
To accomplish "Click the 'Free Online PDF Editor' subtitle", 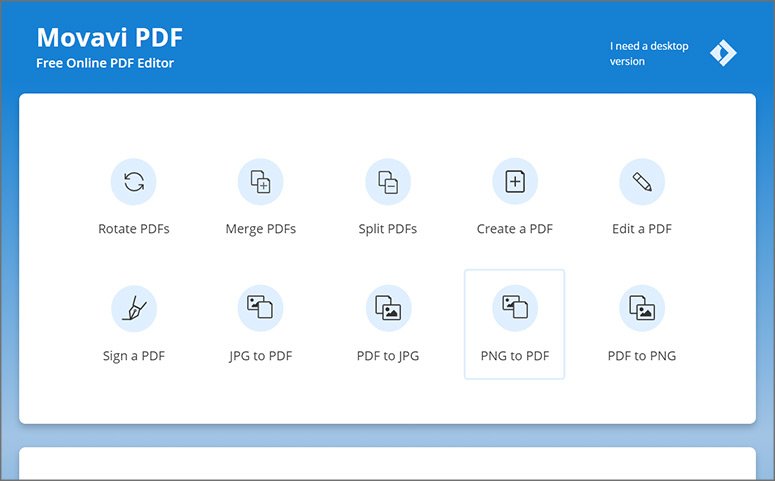I will coord(105,63).
